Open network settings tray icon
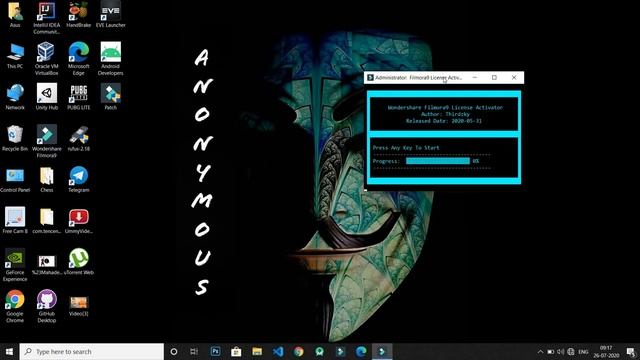The height and width of the screenshot is (360, 640). (x=571, y=351)
